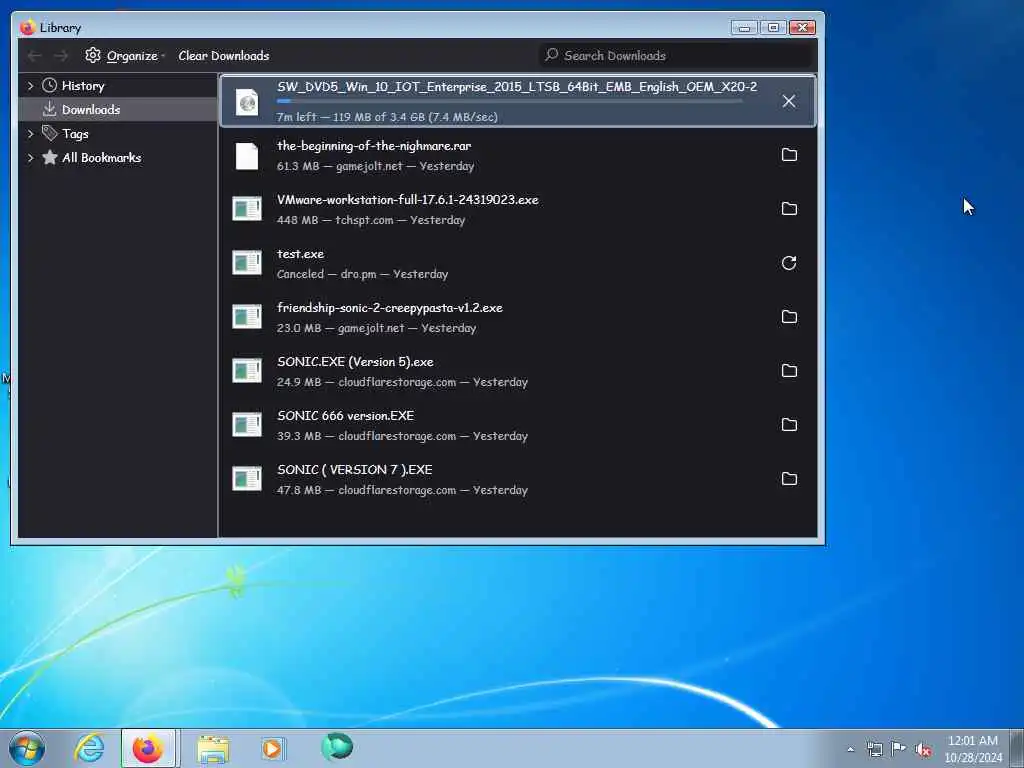This screenshot has height=768, width=1024.
Task: Launch Internet Explorer from taskbar
Action: point(89,748)
